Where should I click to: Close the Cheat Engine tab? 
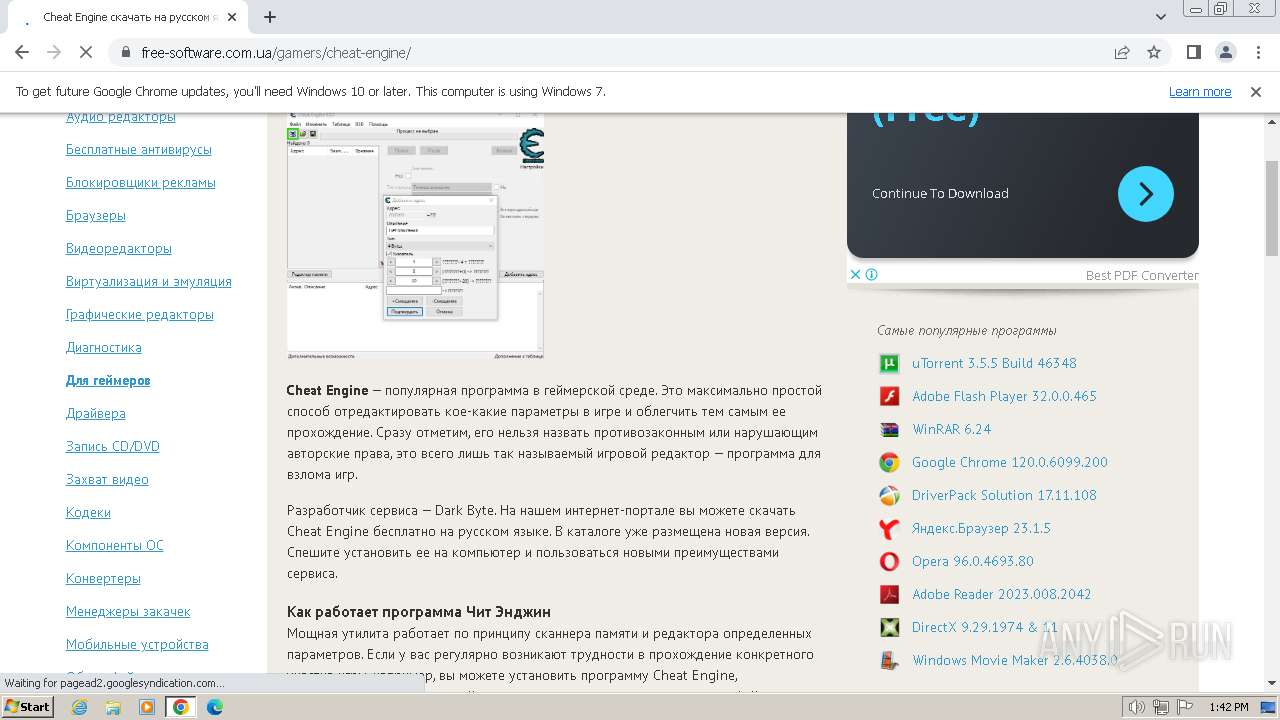[233, 17]
